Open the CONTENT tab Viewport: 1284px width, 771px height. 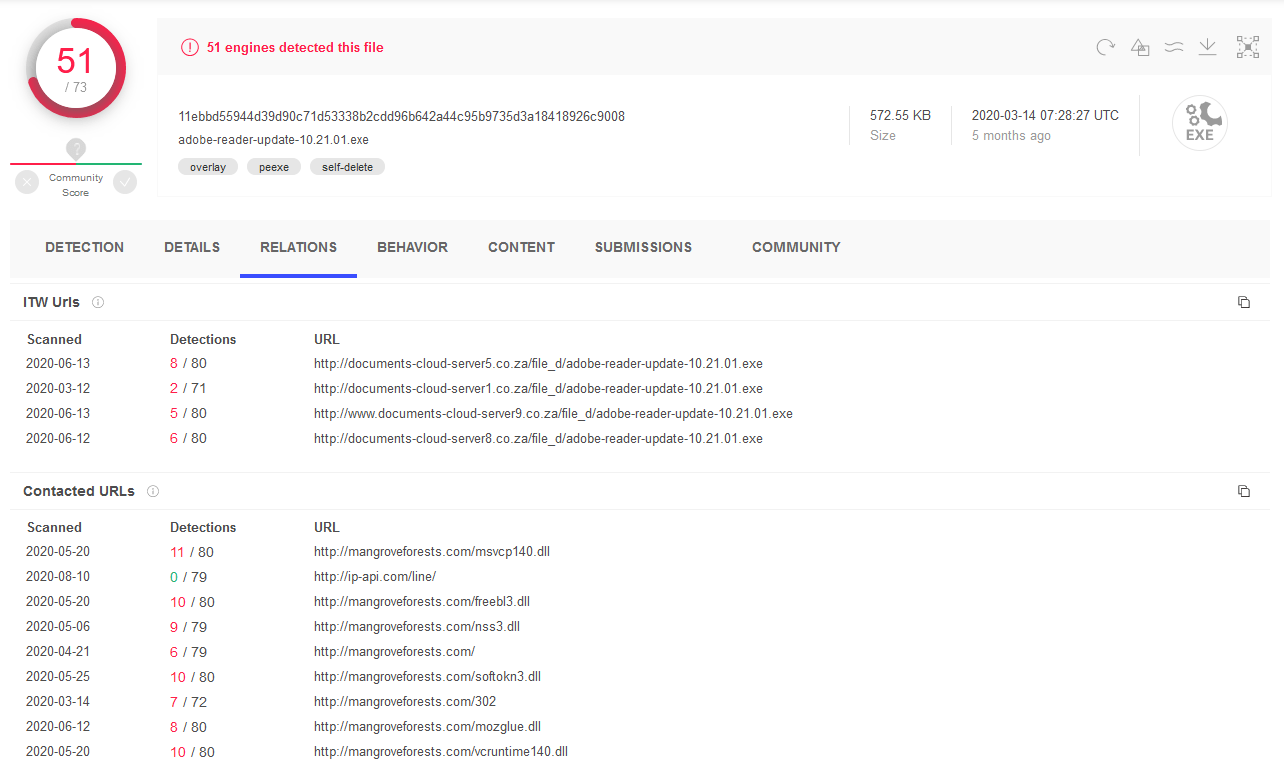[521, 247]
